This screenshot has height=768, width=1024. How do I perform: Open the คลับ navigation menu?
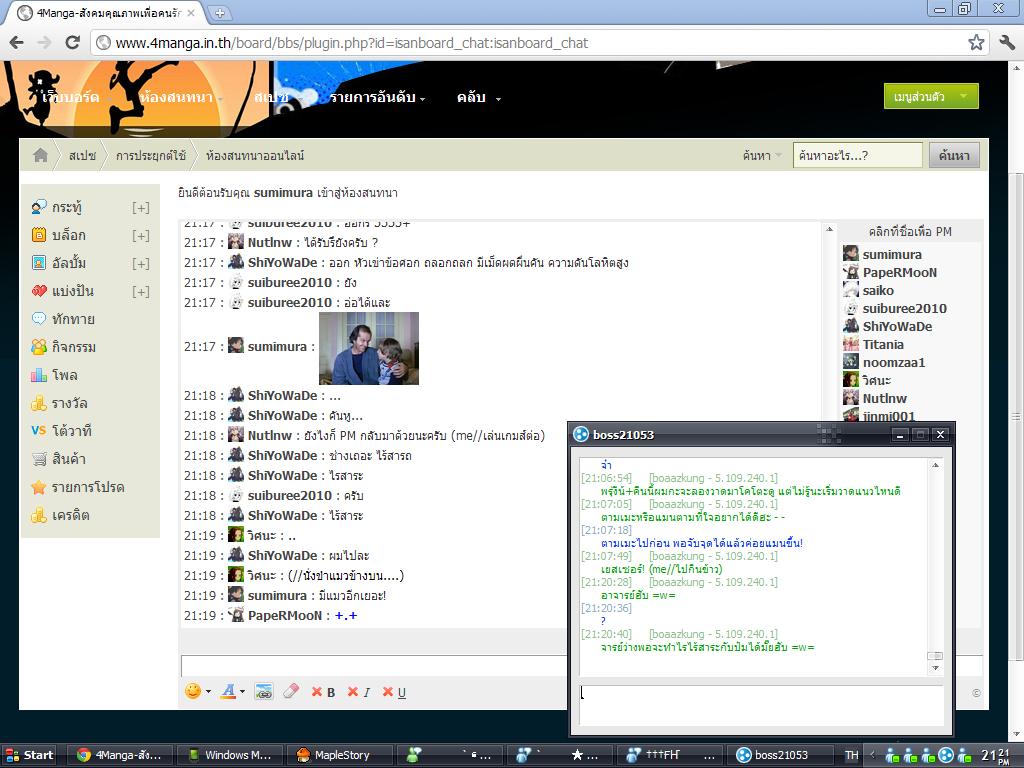pos(479,97)
